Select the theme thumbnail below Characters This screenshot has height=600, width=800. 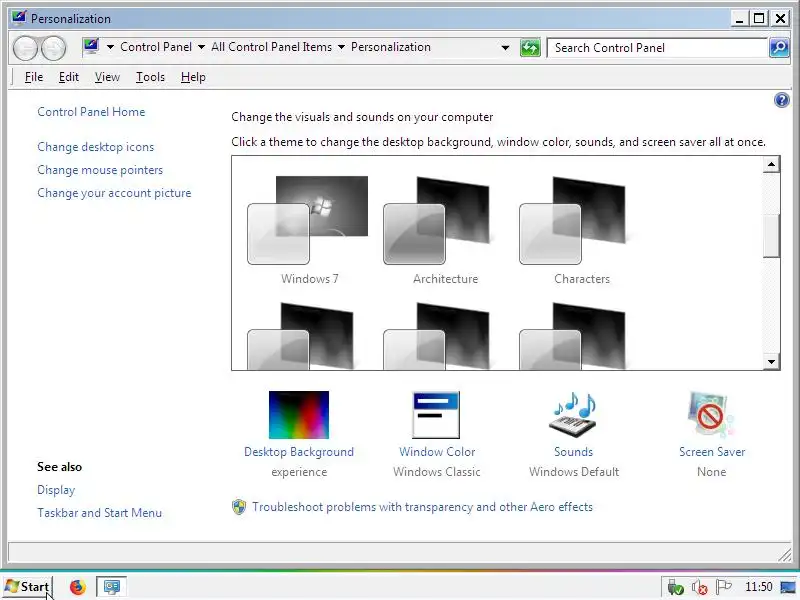[572, 336]
